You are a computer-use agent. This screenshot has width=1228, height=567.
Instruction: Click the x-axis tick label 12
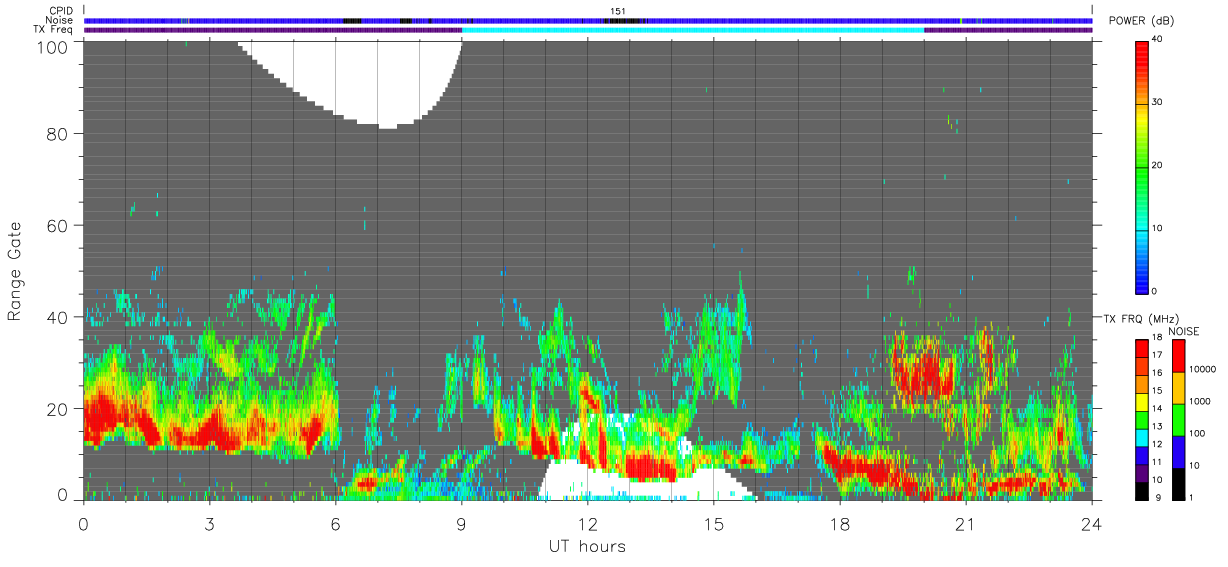pyautogui.click(x=587, y=523)
